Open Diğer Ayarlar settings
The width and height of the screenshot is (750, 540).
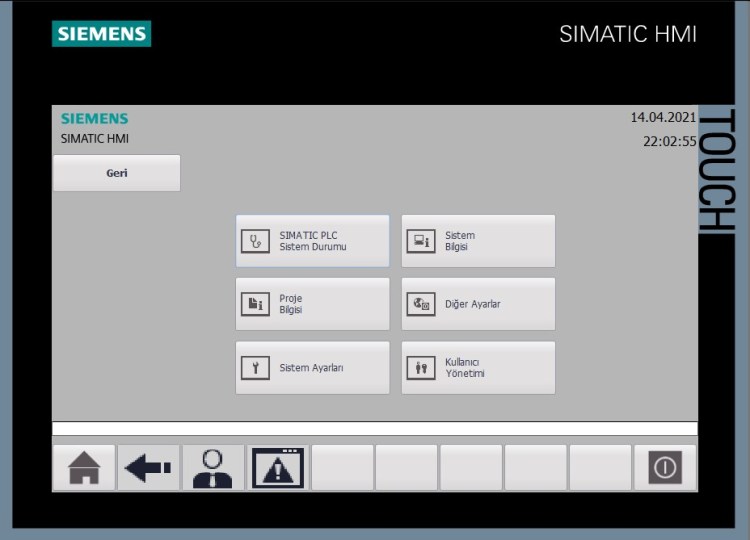coord(478,304)
